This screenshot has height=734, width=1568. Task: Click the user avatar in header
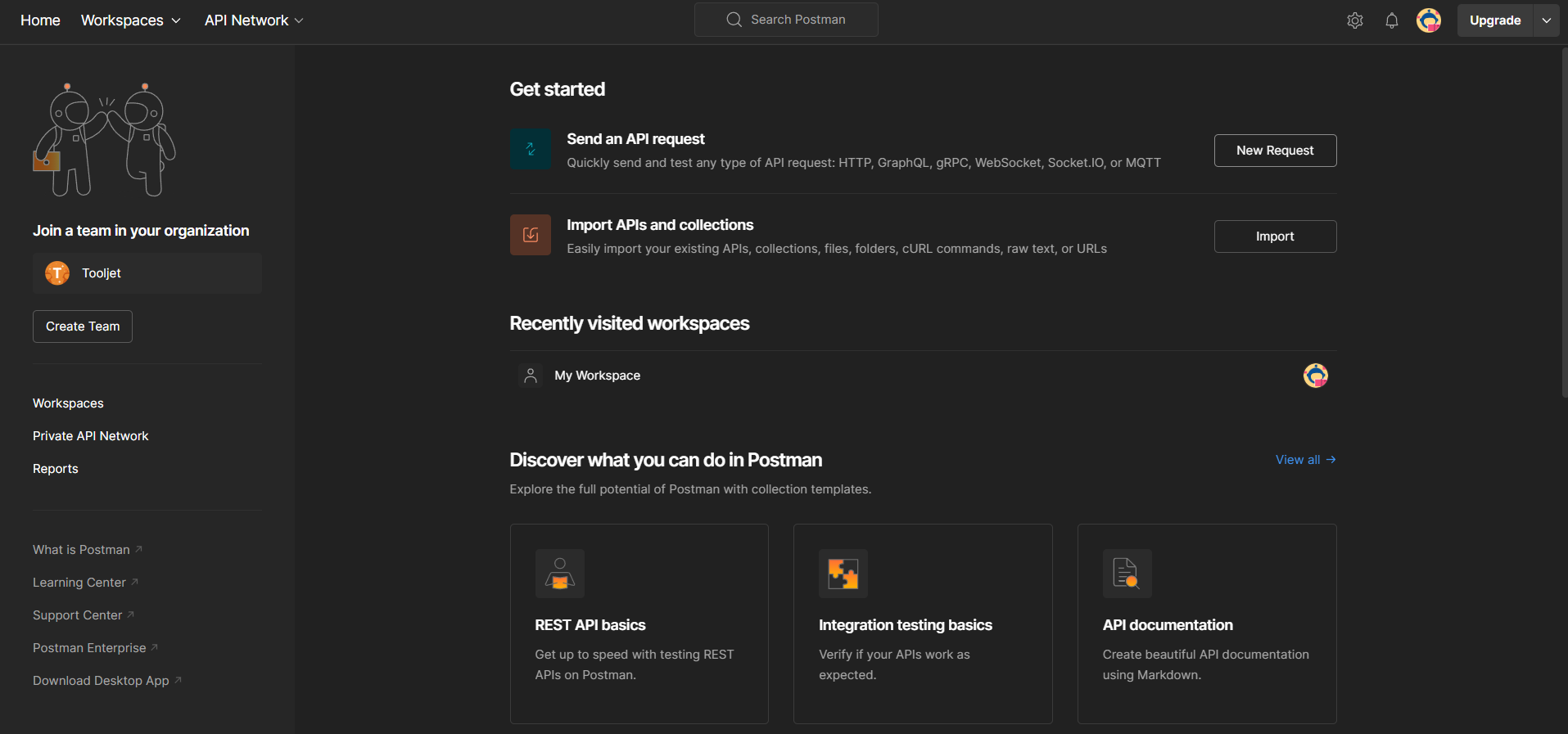click(1428, 20)
